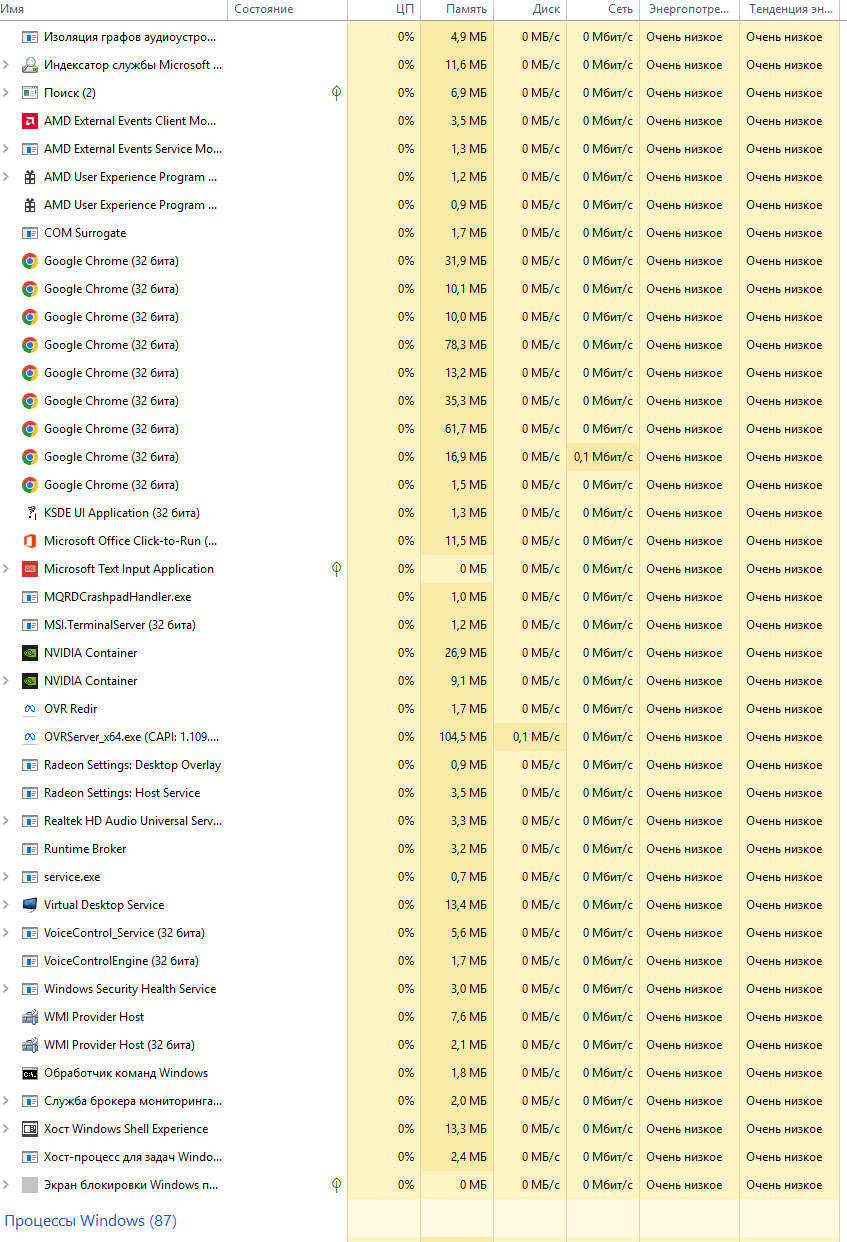Screen dimensions: 847x1242
Task: Expand the service.exe process row
Action: (x=7, y=877)
